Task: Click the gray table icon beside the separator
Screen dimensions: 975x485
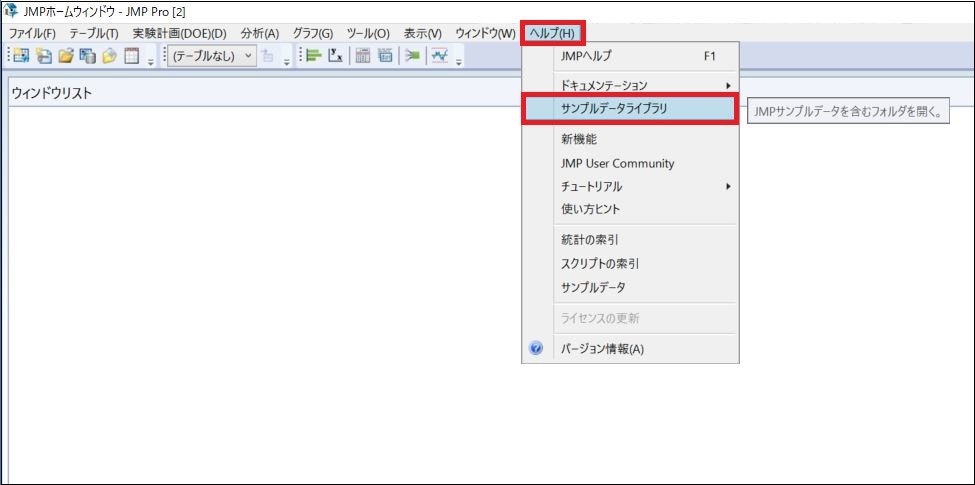Action: 385,56
